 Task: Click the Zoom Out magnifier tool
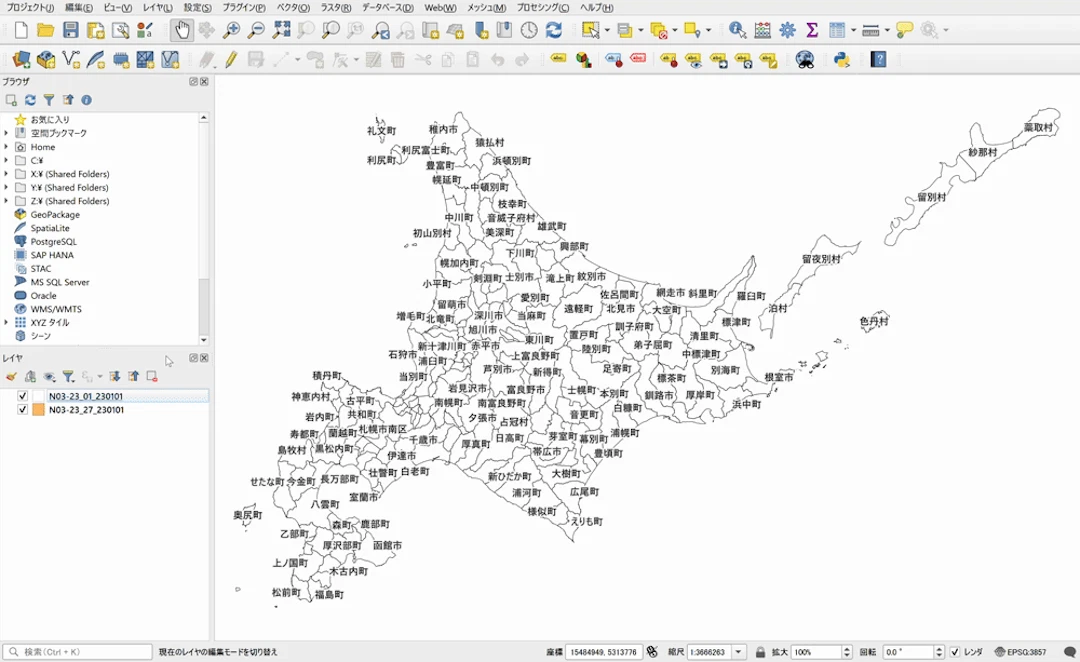coord(256,30)
